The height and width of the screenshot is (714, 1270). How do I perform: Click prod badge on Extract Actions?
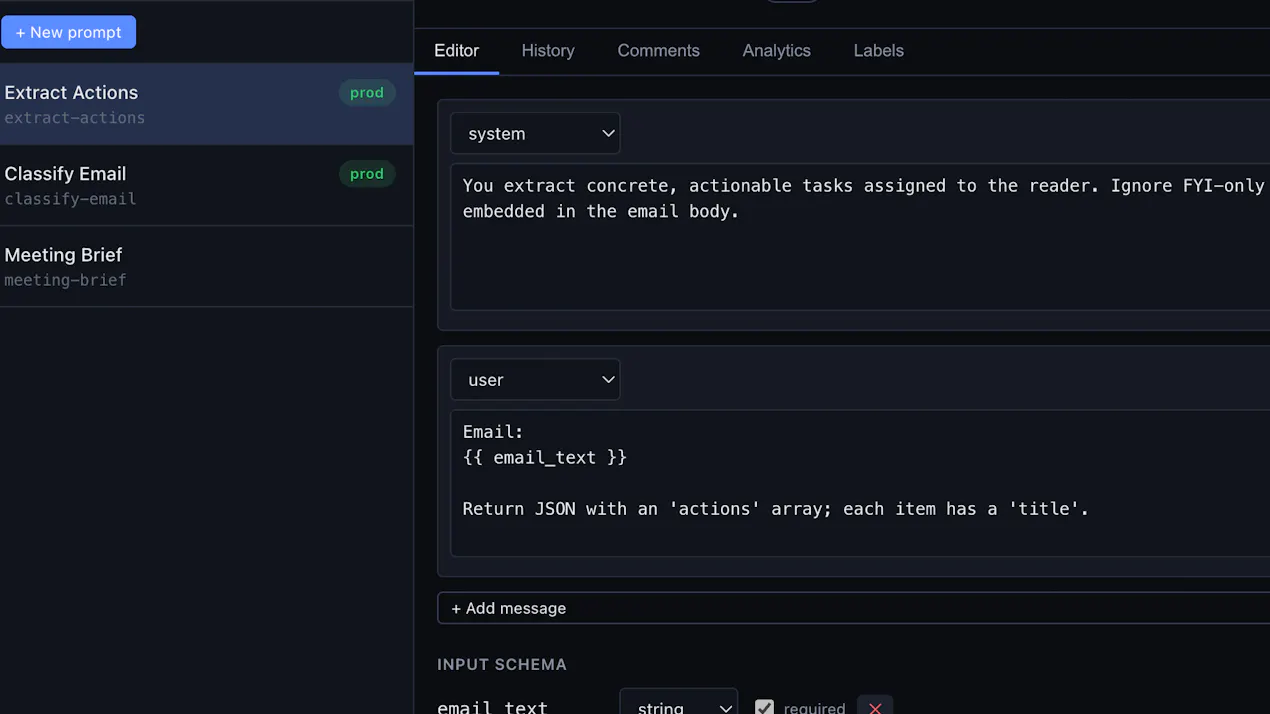pos(367,93)
